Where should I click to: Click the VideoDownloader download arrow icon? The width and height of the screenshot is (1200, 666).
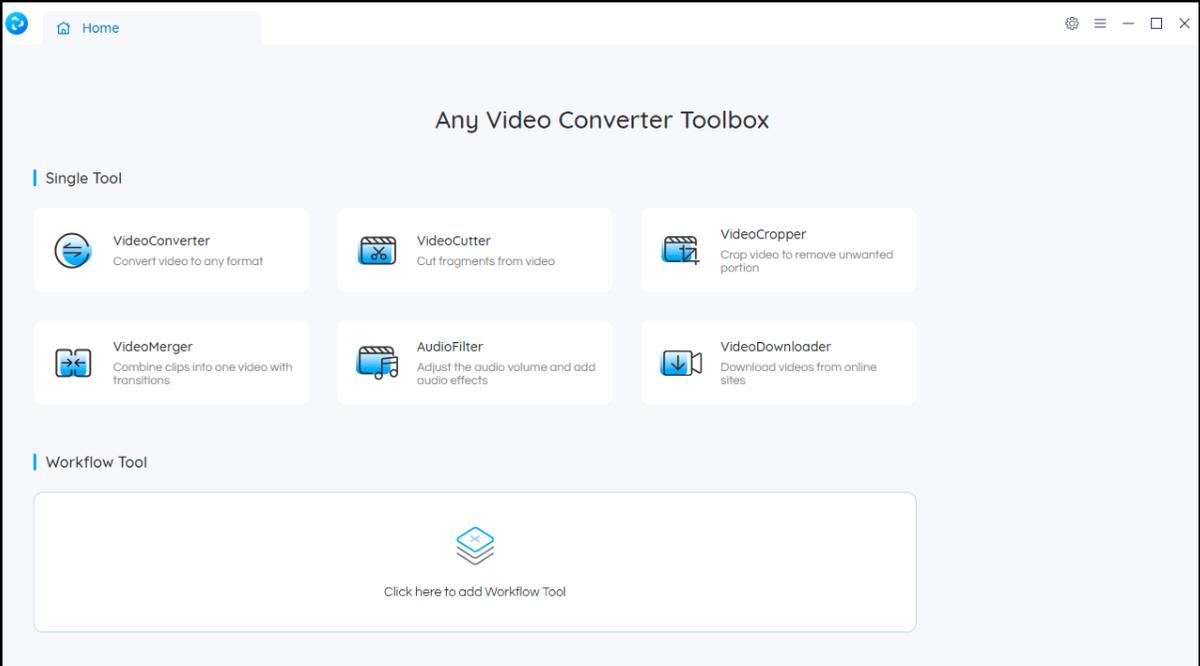tap(681, 362)
